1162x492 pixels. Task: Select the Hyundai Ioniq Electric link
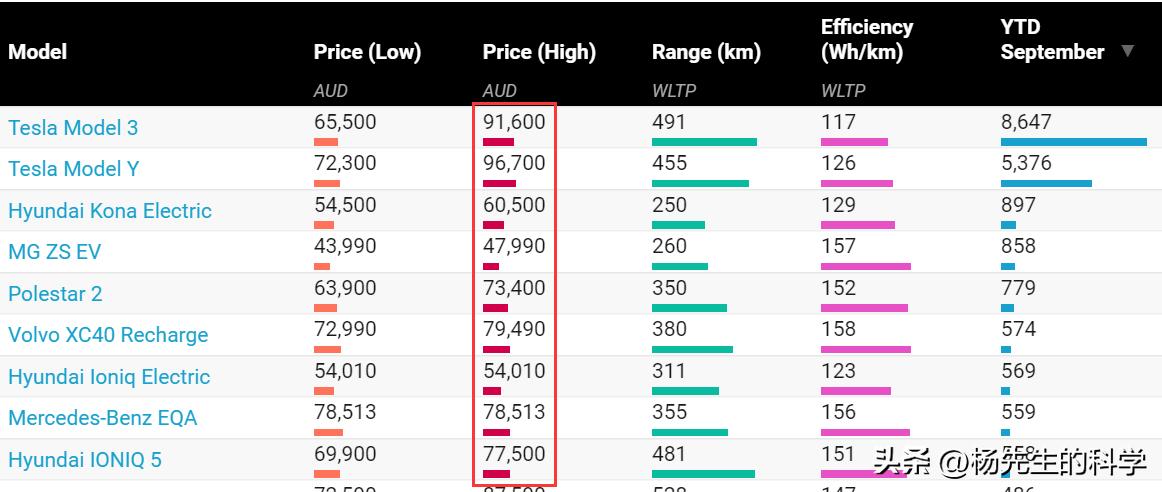tap(109, 377)
